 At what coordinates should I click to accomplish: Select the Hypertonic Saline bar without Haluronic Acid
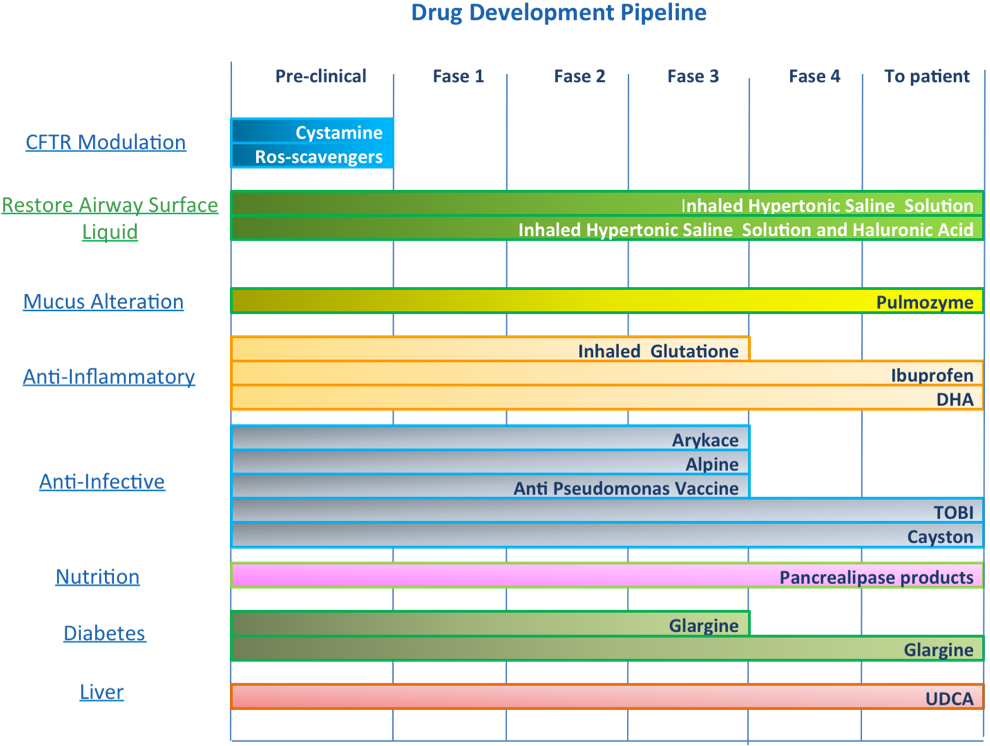coord(607,204)
